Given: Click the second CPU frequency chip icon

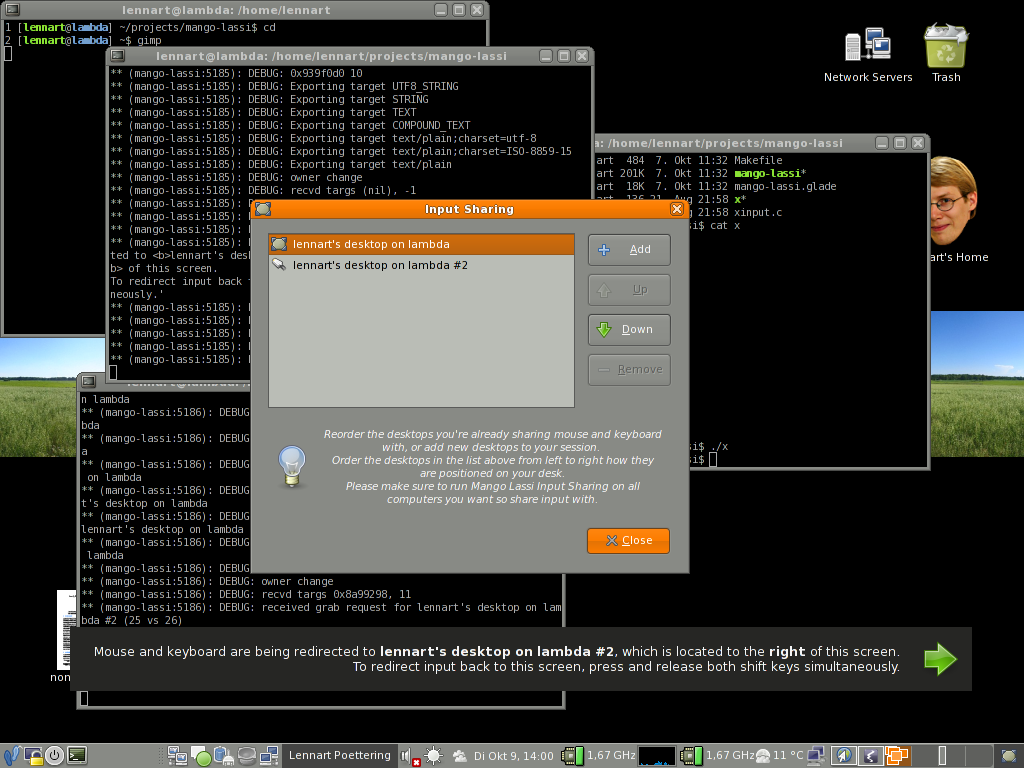Looking at the screenshot, I should [691, 756].
